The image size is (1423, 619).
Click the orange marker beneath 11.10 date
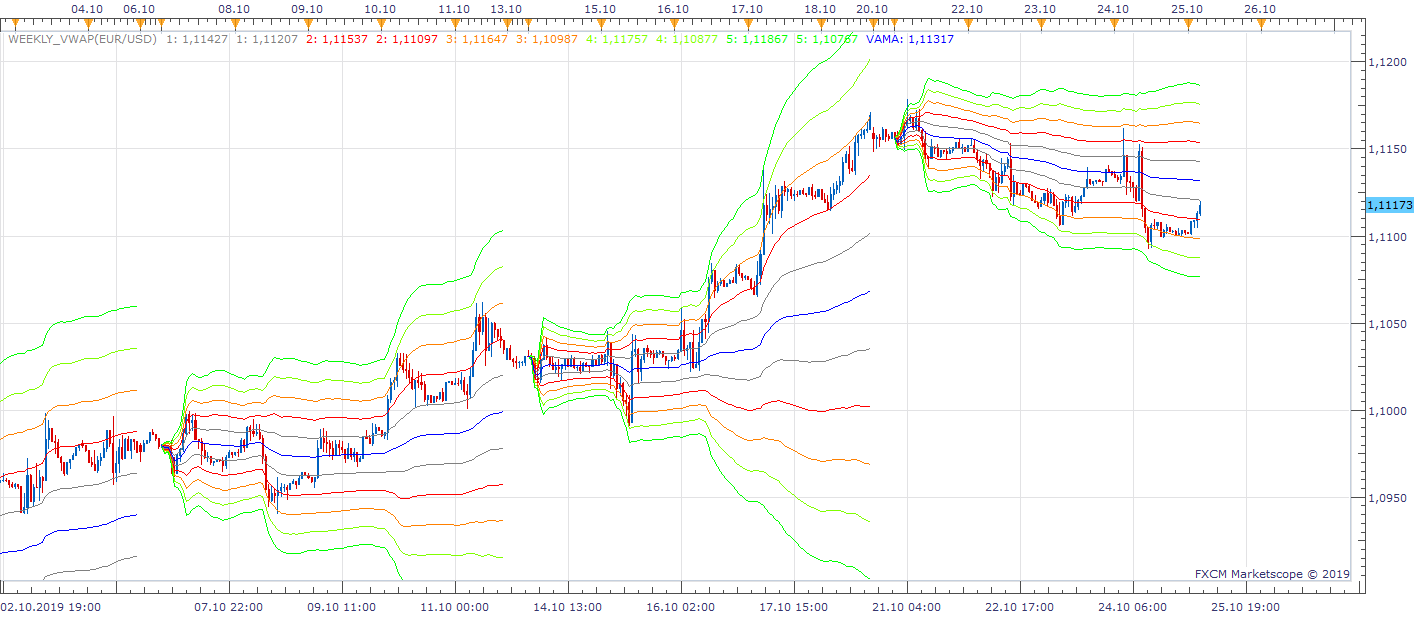point(454,22)
